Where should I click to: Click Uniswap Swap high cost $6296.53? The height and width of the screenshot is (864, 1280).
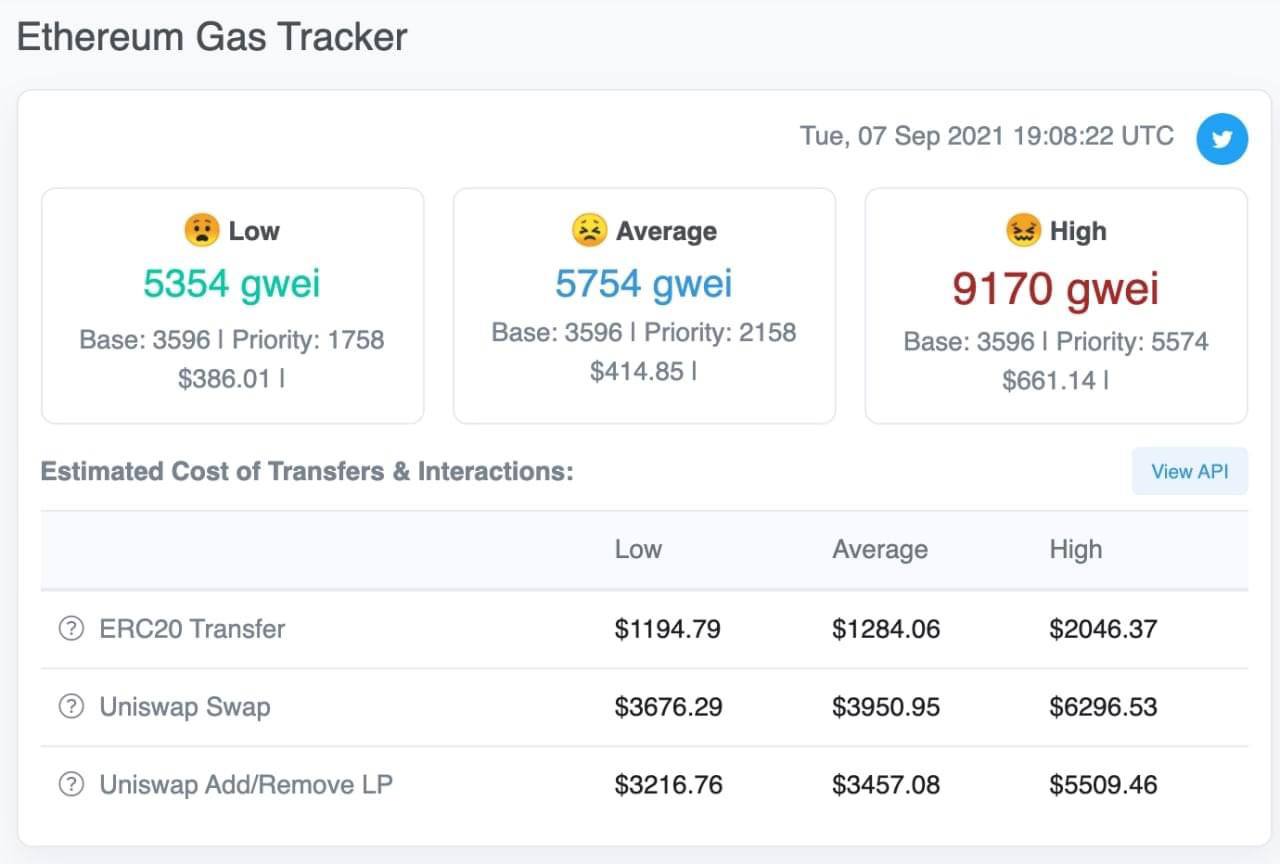pos(1103,707)
